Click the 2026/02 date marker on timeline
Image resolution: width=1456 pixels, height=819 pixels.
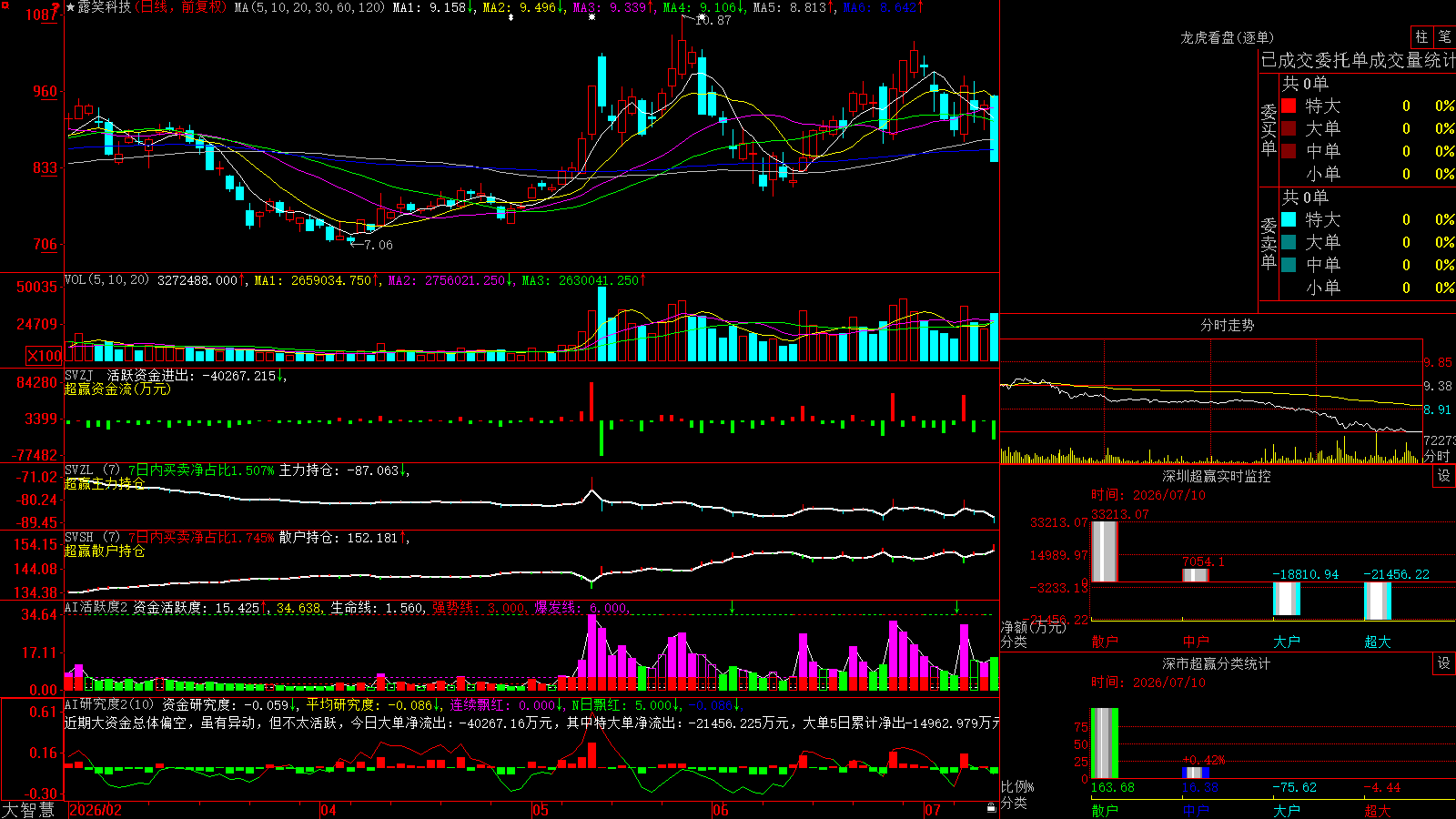point(96,810)
